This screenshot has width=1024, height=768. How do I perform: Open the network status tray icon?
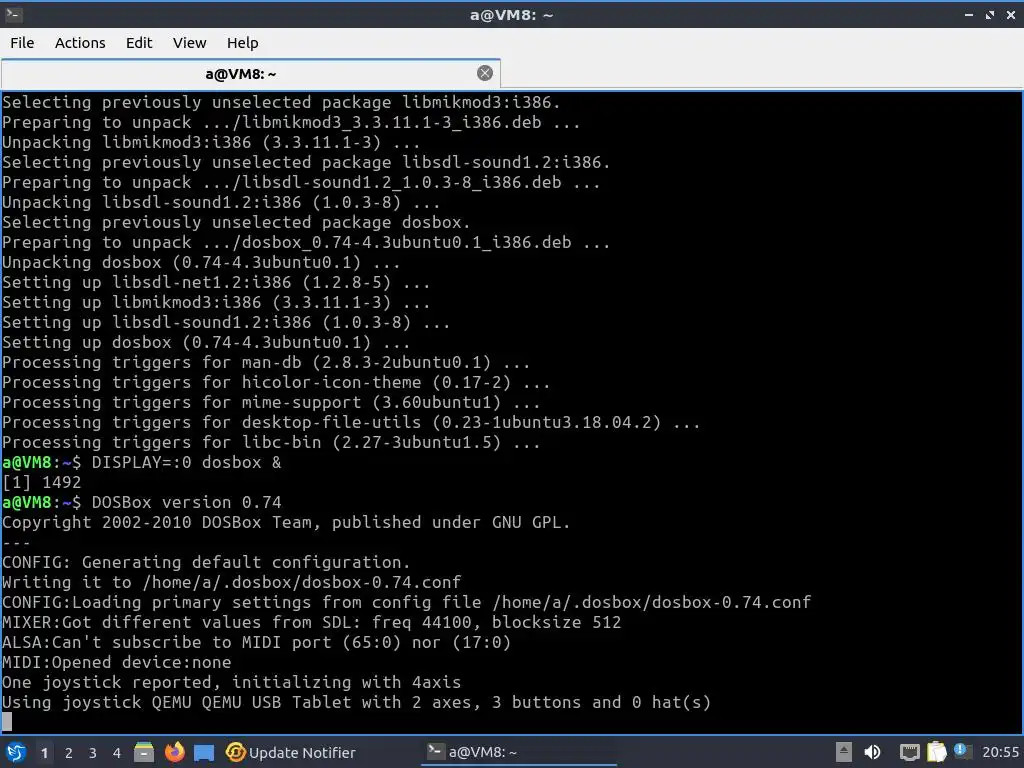(x=909, y=752)
